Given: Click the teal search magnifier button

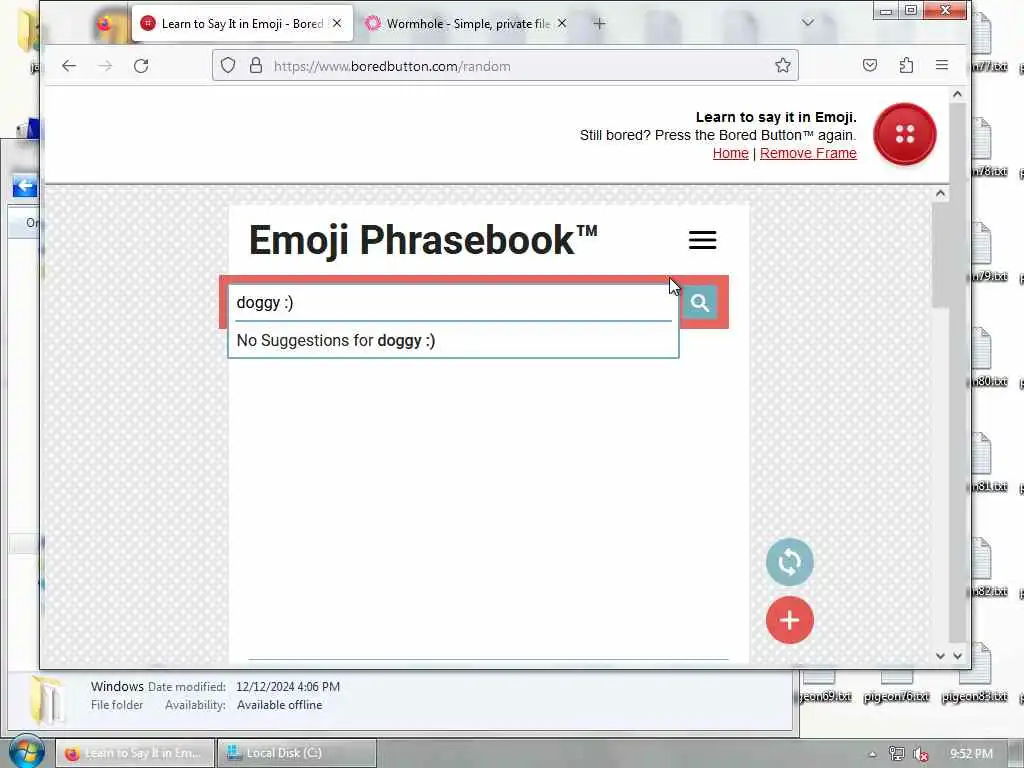Looking at the screenshot, I should pyautogui.click(x=699, y=302).
